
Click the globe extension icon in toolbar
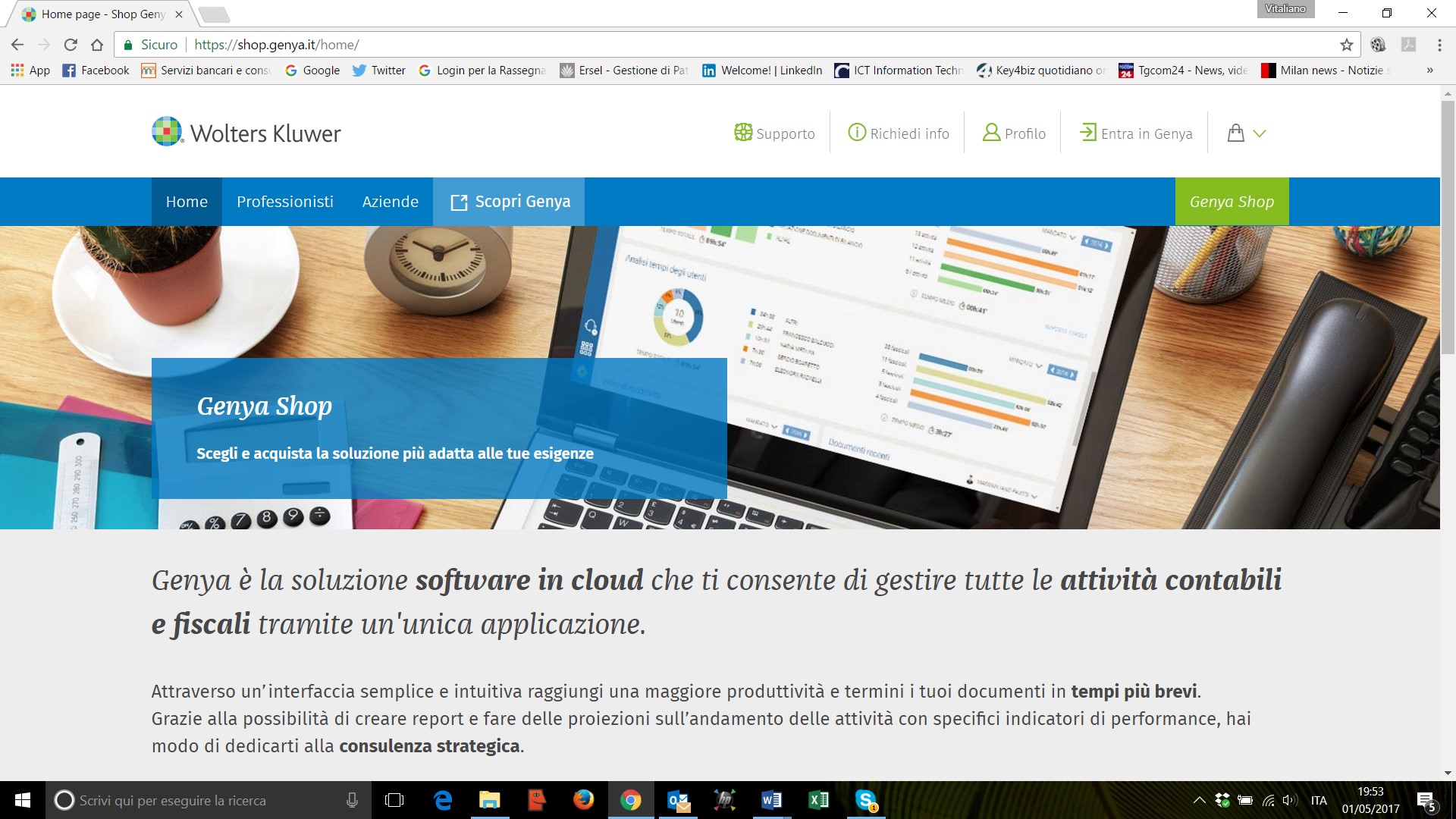1379,45
